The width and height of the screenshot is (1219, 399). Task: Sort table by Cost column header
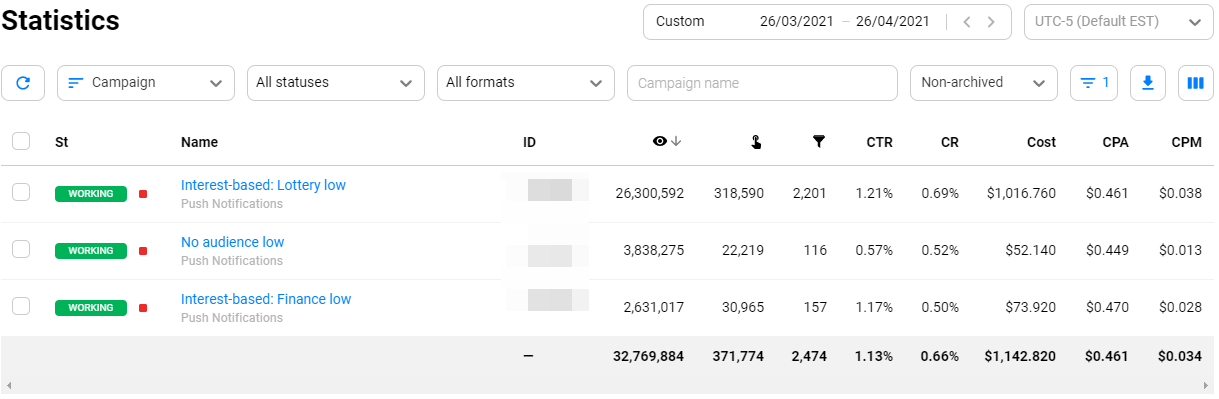(x=1041, y=142)
